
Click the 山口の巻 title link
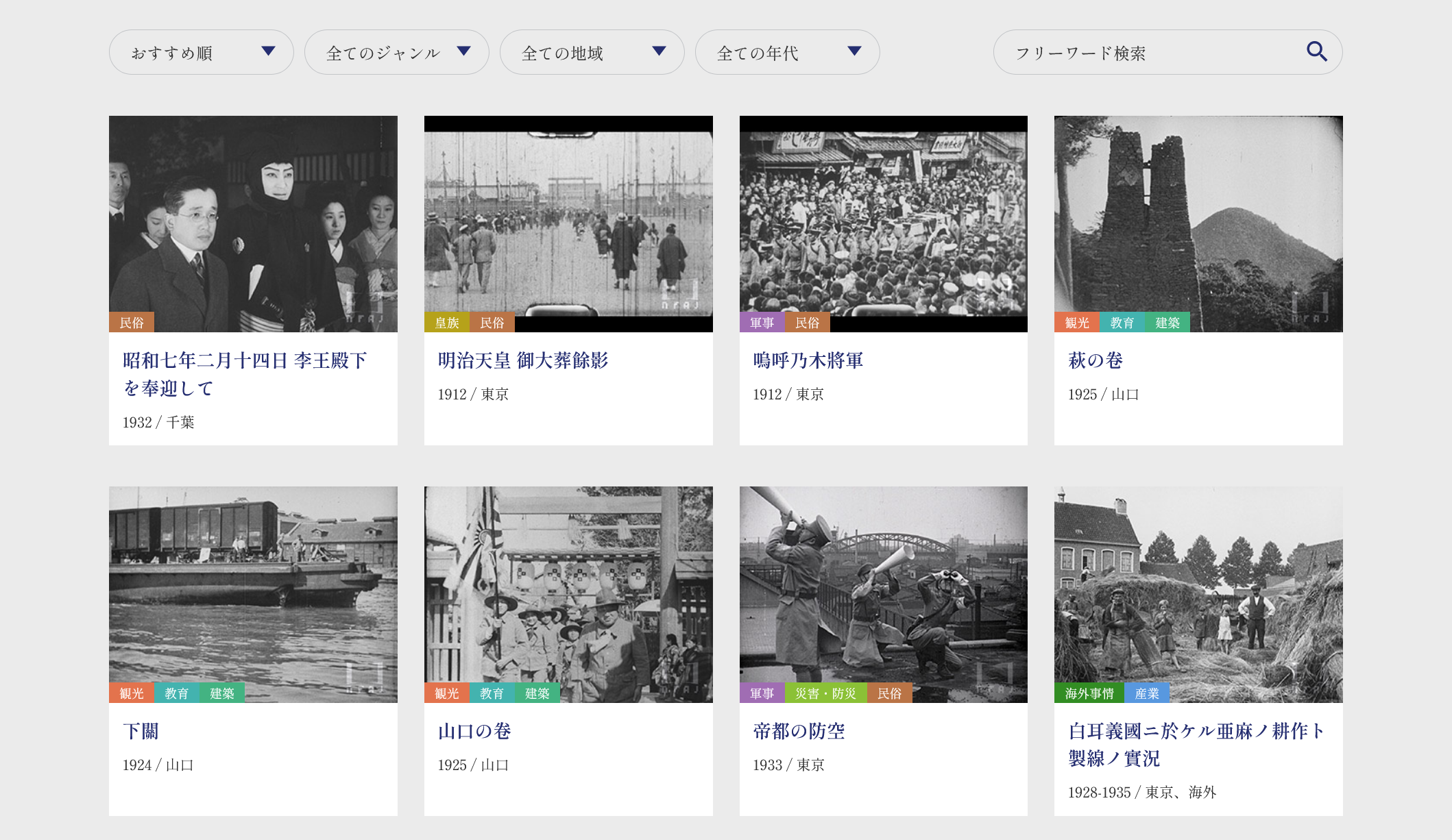474,731
